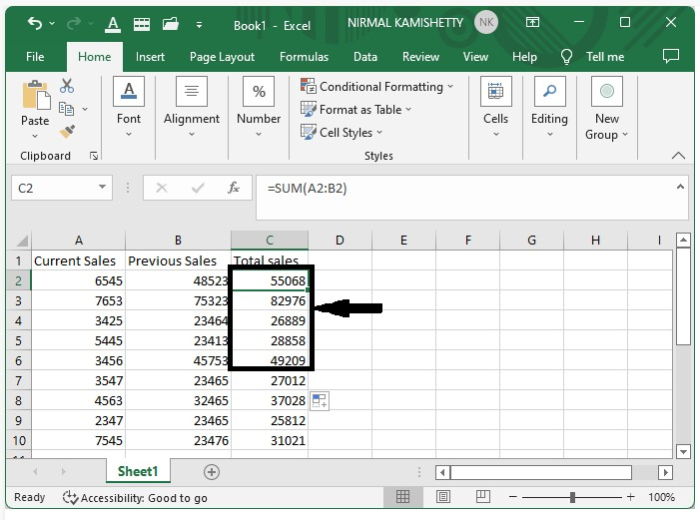Screen dimensions: 700x520
Task: Add a new sheet with plus icon
Action: (x=211, y=472)
